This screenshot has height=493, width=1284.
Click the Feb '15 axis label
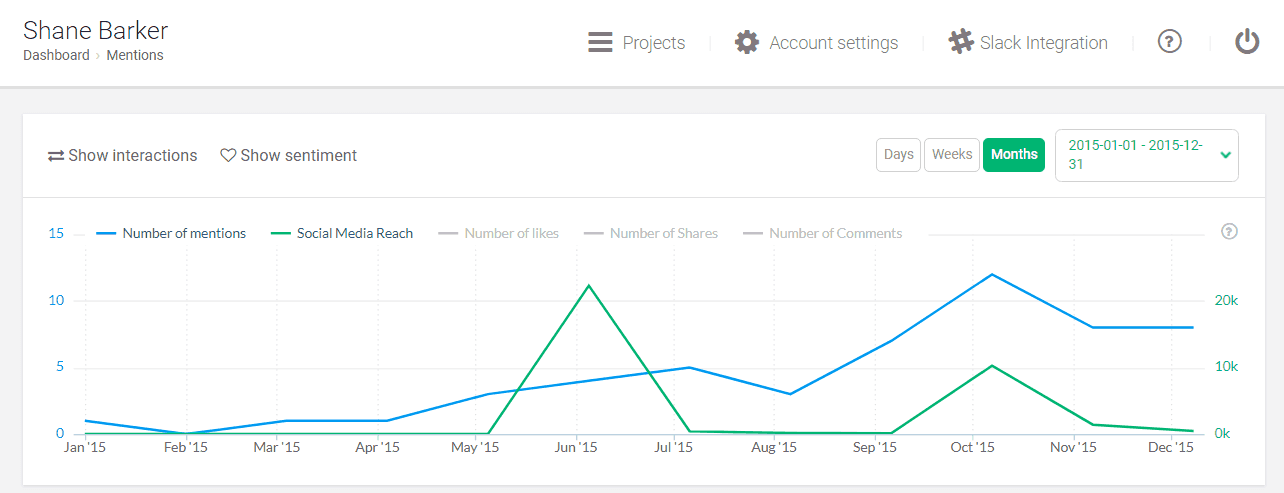[x=185, y=448]
